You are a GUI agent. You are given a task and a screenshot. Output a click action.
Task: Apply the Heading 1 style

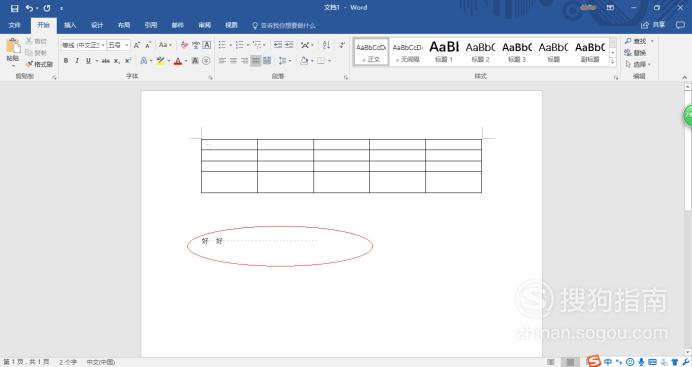[x=444, y=52]
